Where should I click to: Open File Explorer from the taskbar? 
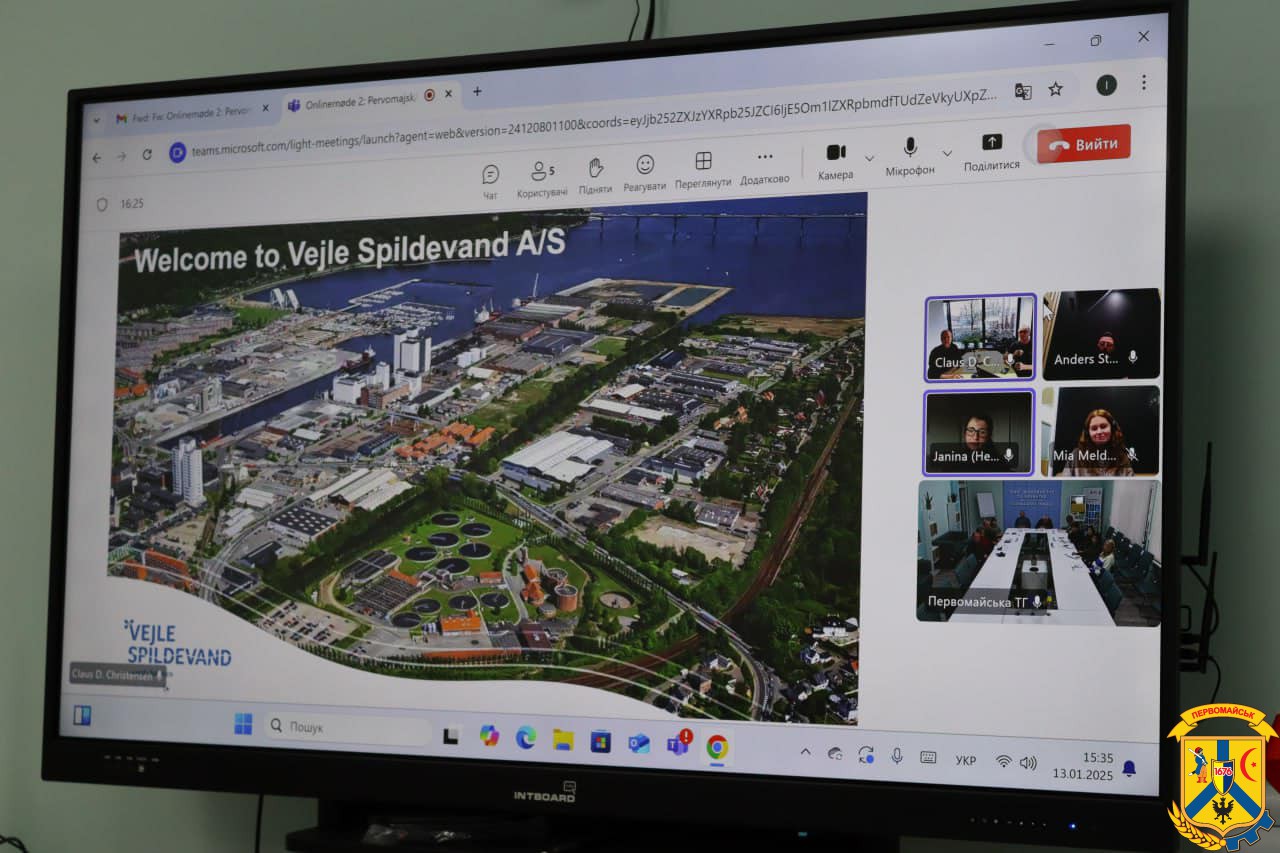[563, 739]
